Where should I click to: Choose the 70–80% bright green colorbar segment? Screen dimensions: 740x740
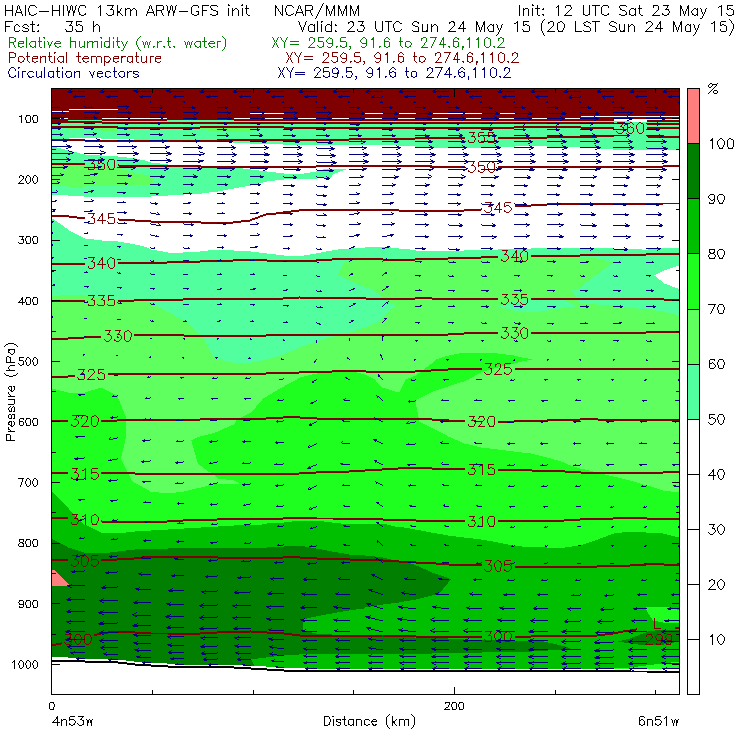tap(693, 281)
